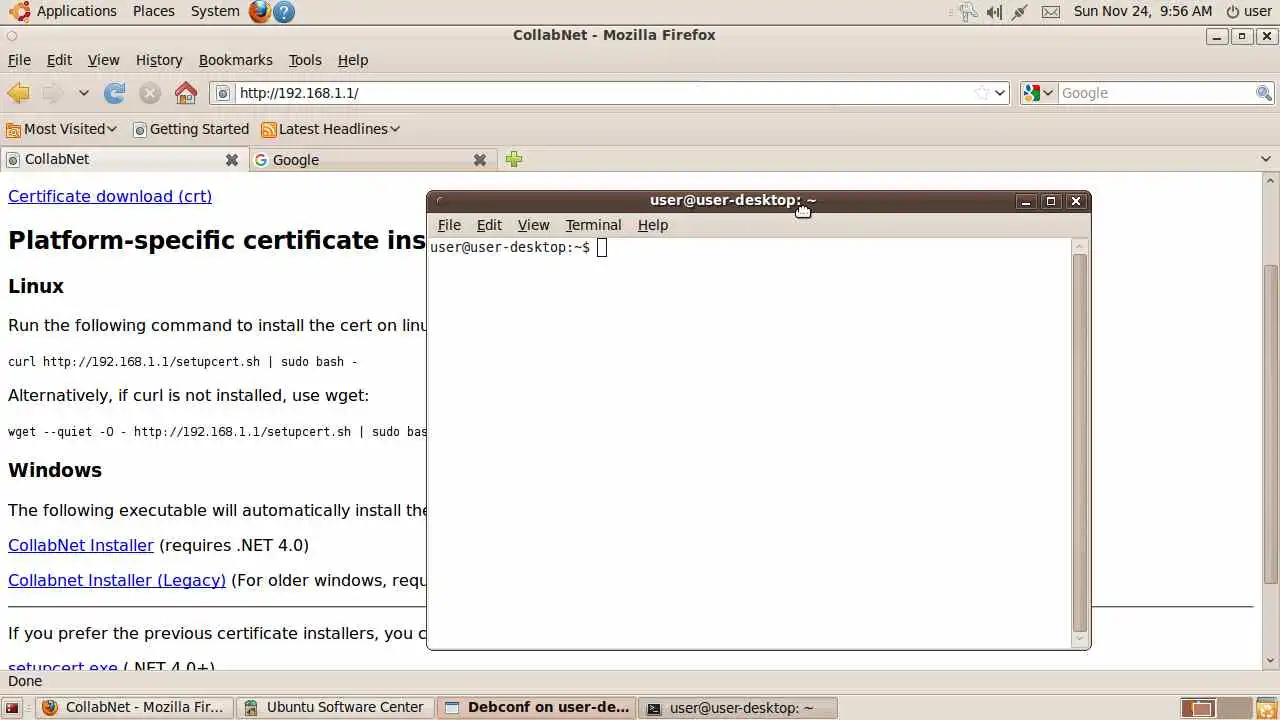This screenshot has width=1280, height=720.
Task: Open the search engine selector dropdown
Action: 1038,93
